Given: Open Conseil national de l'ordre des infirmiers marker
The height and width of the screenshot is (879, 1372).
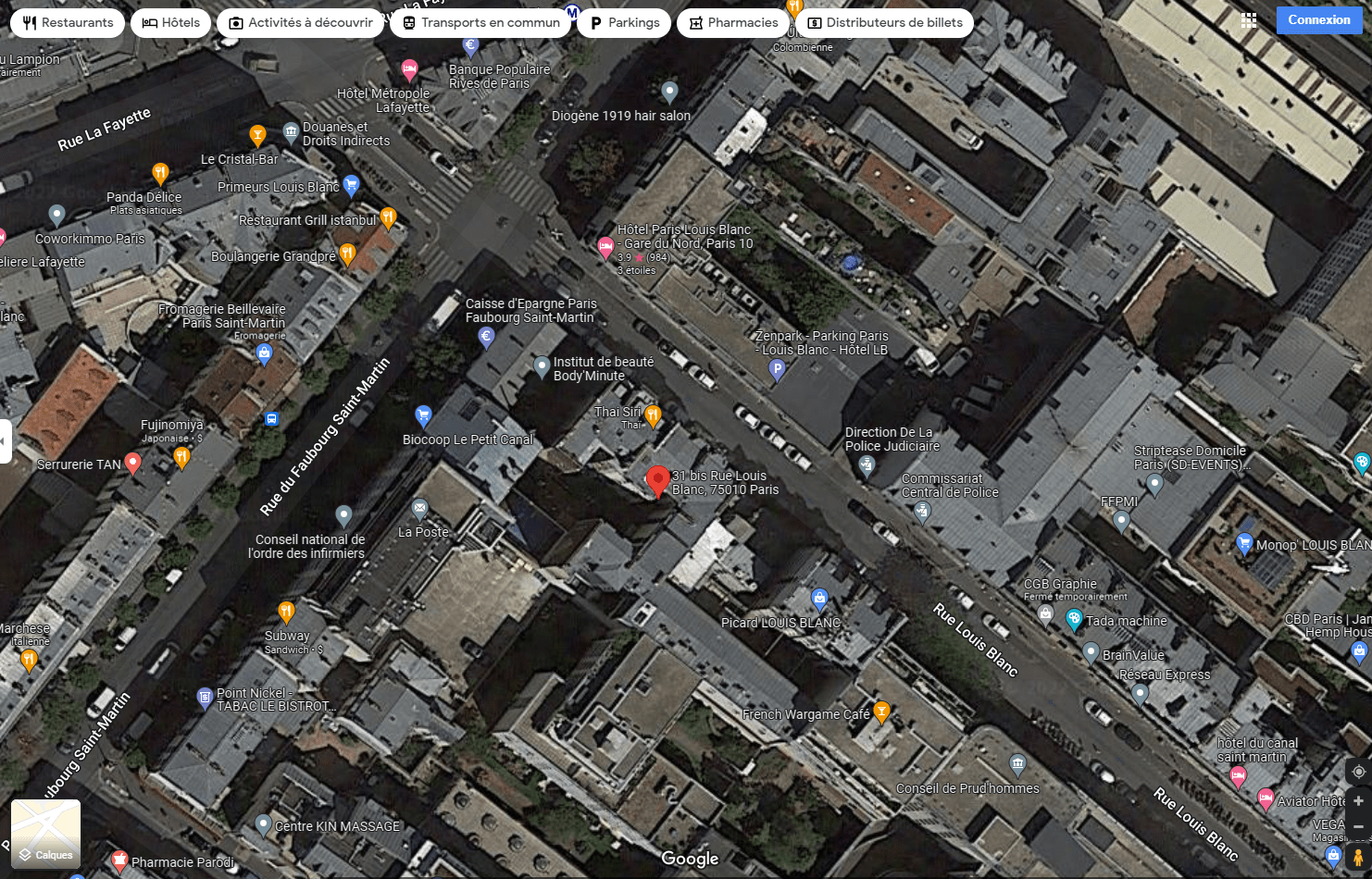Looking at the screenshot, I should [343, 515].
